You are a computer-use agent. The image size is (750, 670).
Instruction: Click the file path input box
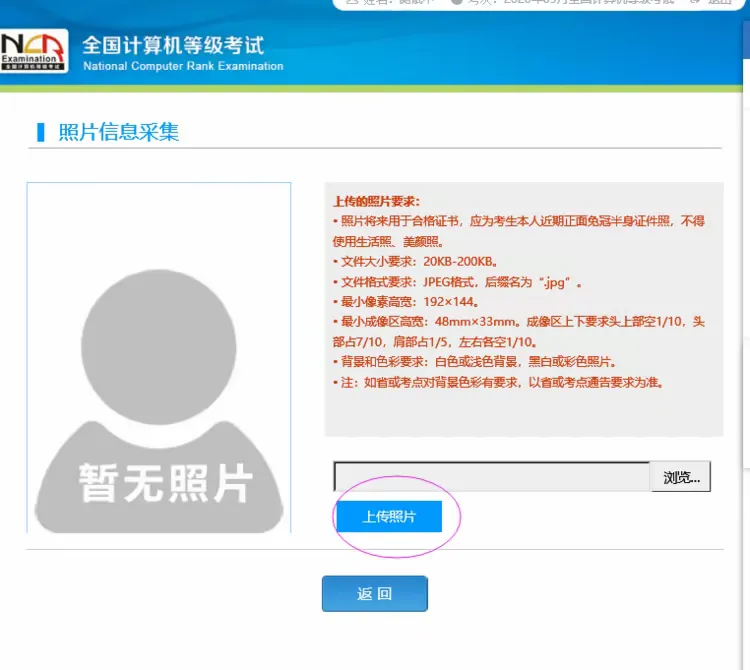coord(492,477)
